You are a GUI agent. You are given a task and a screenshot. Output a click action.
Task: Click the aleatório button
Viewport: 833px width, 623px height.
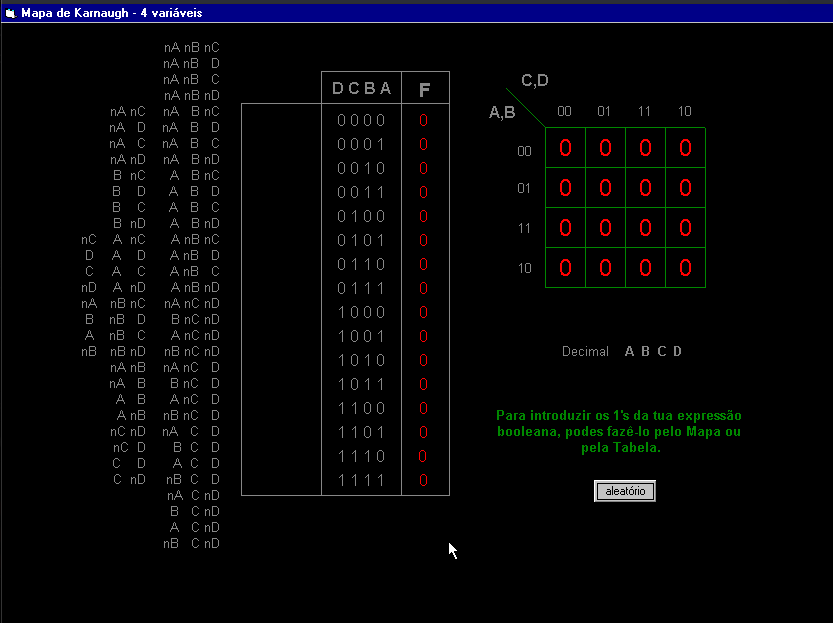coord(624,491)
